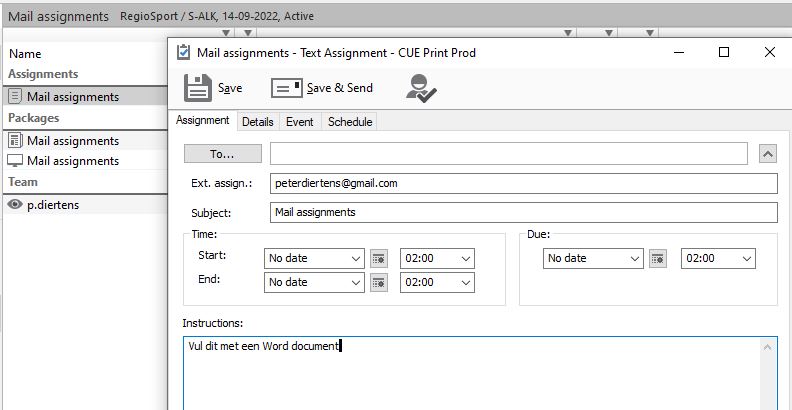Open the End time 02:00 dropdown
The height and width of the screenshot is (410, 792).
pyautogui.click(x=465, y=282)
